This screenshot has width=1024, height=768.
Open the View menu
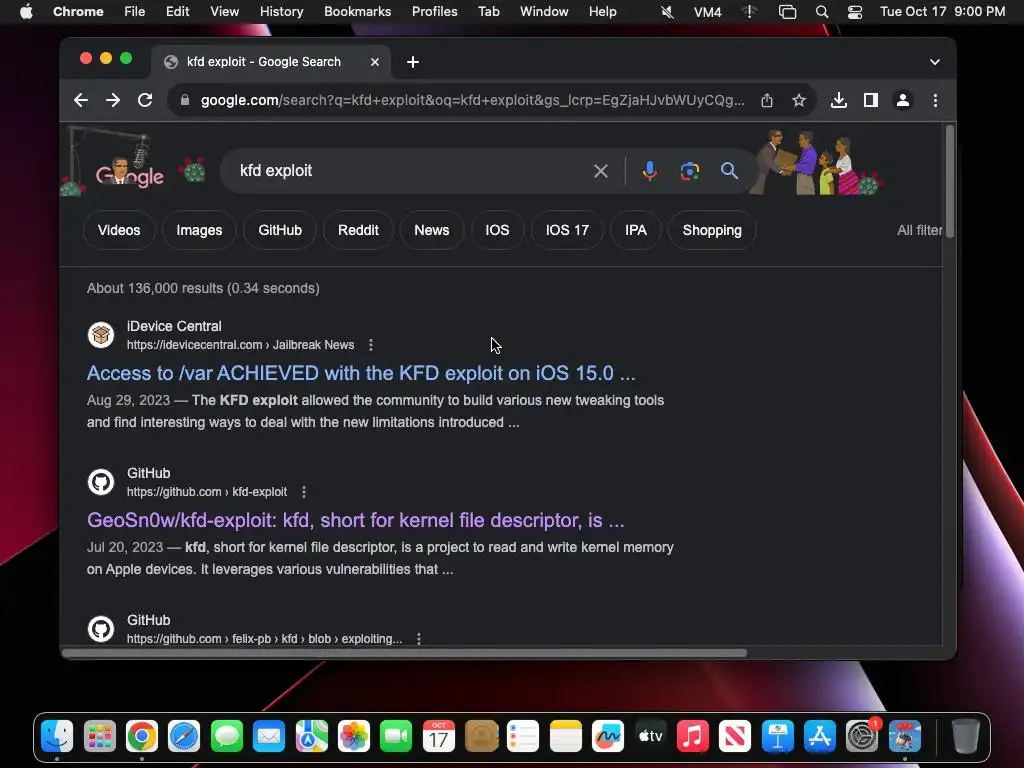pos(224,11)
